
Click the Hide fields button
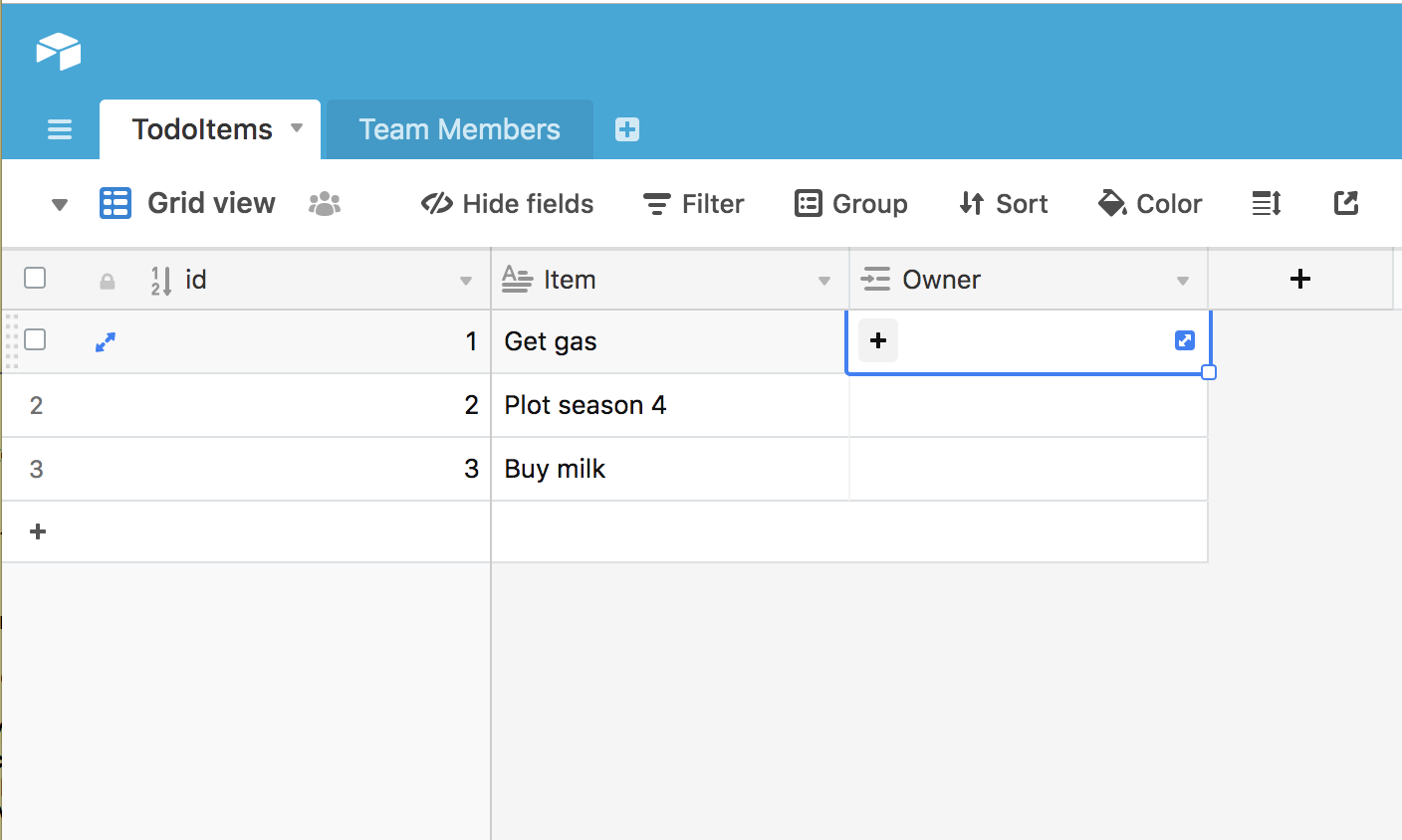pyautogui.click(x=508, y=204)
